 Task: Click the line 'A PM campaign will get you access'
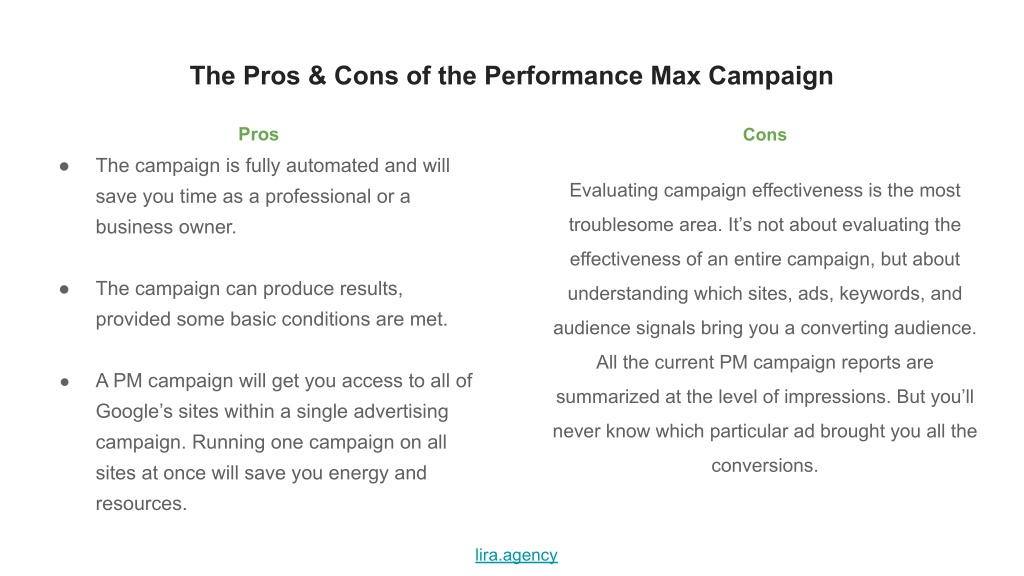pyautogui.click(x=284, y=381)
